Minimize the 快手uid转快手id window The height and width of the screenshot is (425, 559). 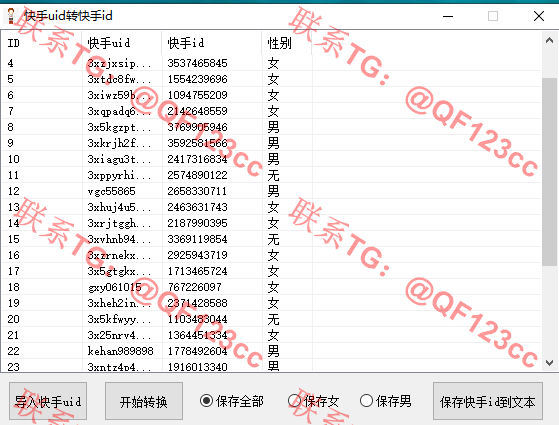[448, 16]
